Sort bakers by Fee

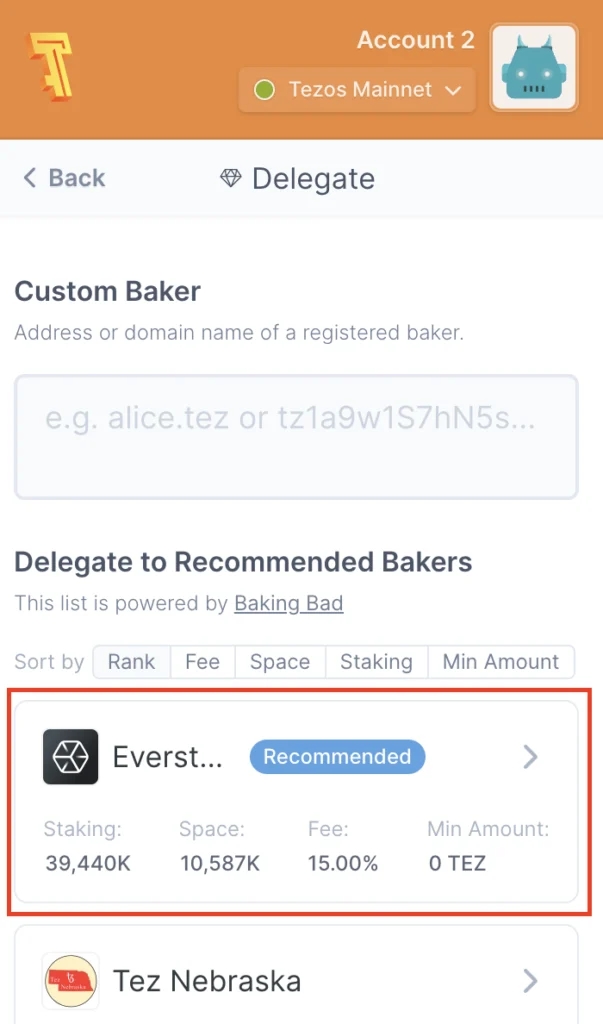tap(202, 662)
